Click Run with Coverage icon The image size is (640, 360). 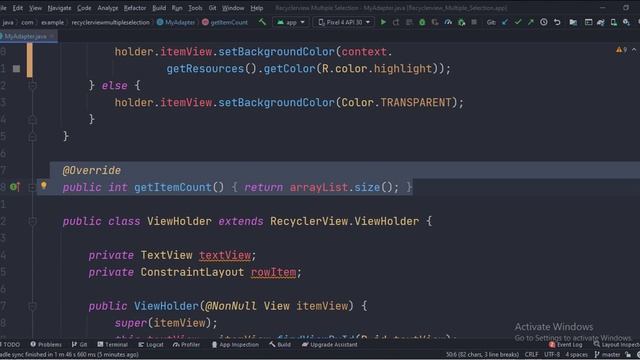[435, 22]
